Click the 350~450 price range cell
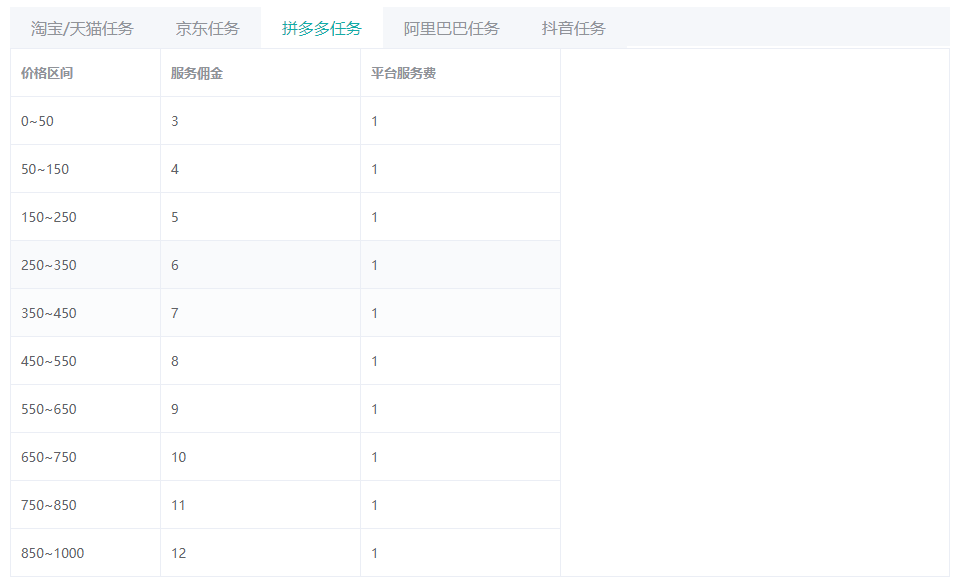The image size is (957, 583). point(85,313)
